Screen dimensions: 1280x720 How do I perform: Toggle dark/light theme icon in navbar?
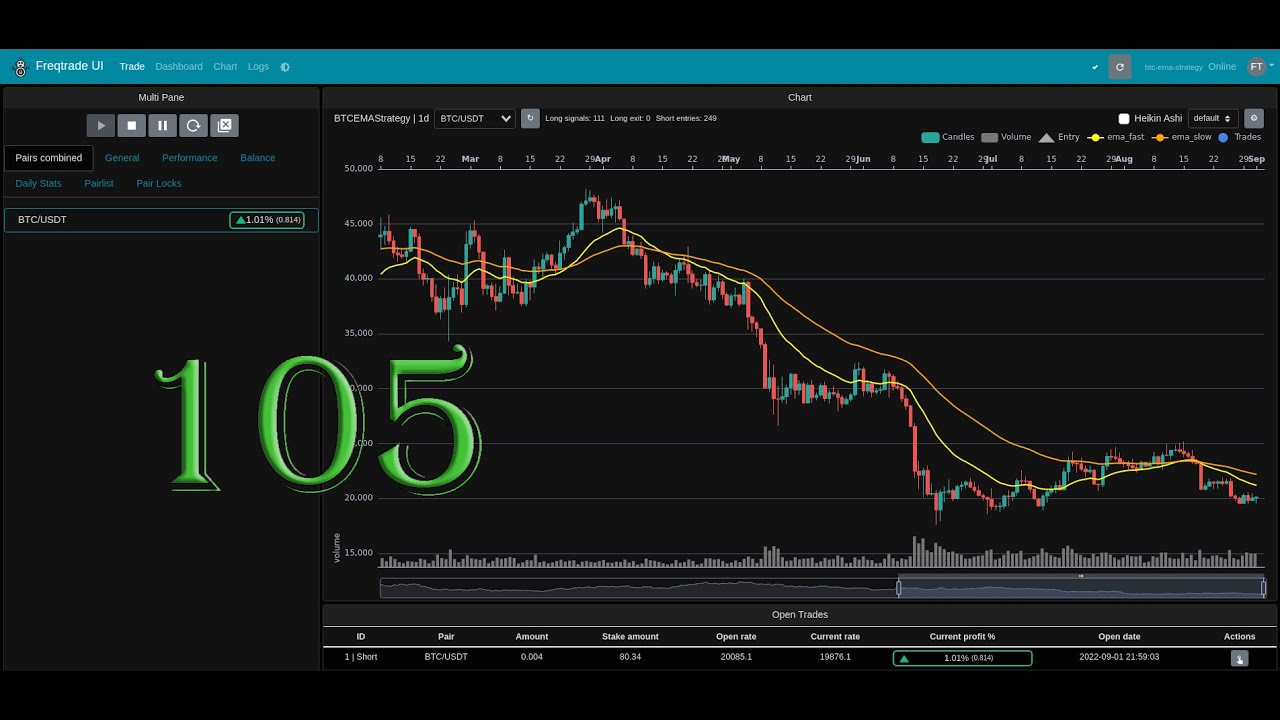pos(285,67)
